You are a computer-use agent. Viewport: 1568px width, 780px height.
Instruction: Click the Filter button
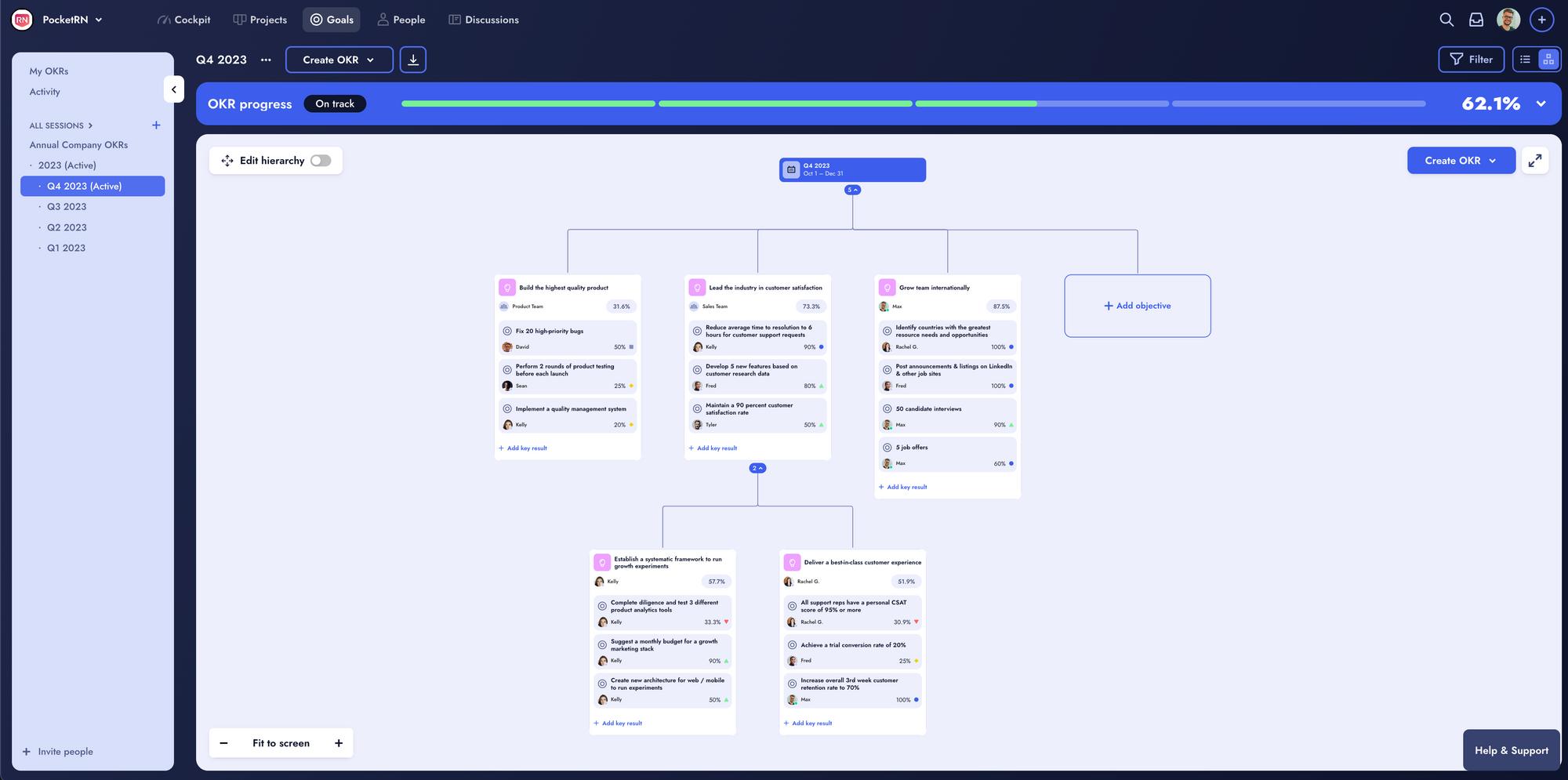point(1471,60)
